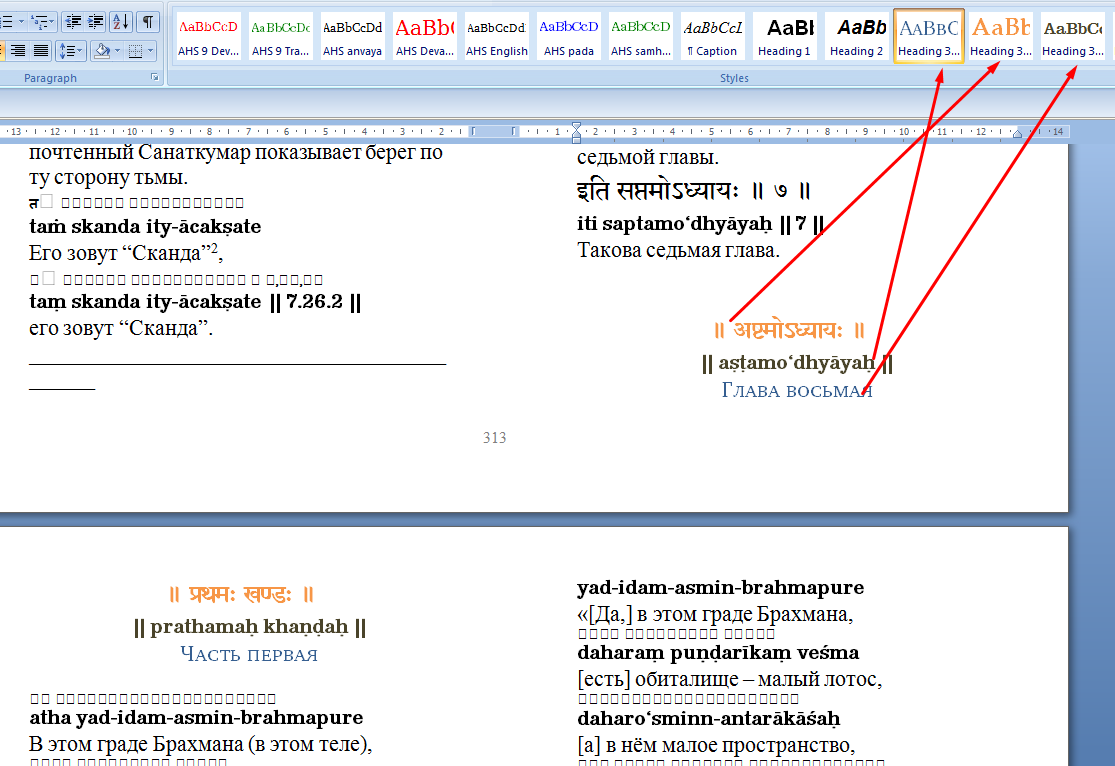Image resolution: width=1115 pixels, height=766 pixels.
Task: Apply the AHS 9 Dev... style
Action: click(x=208, y=36)
